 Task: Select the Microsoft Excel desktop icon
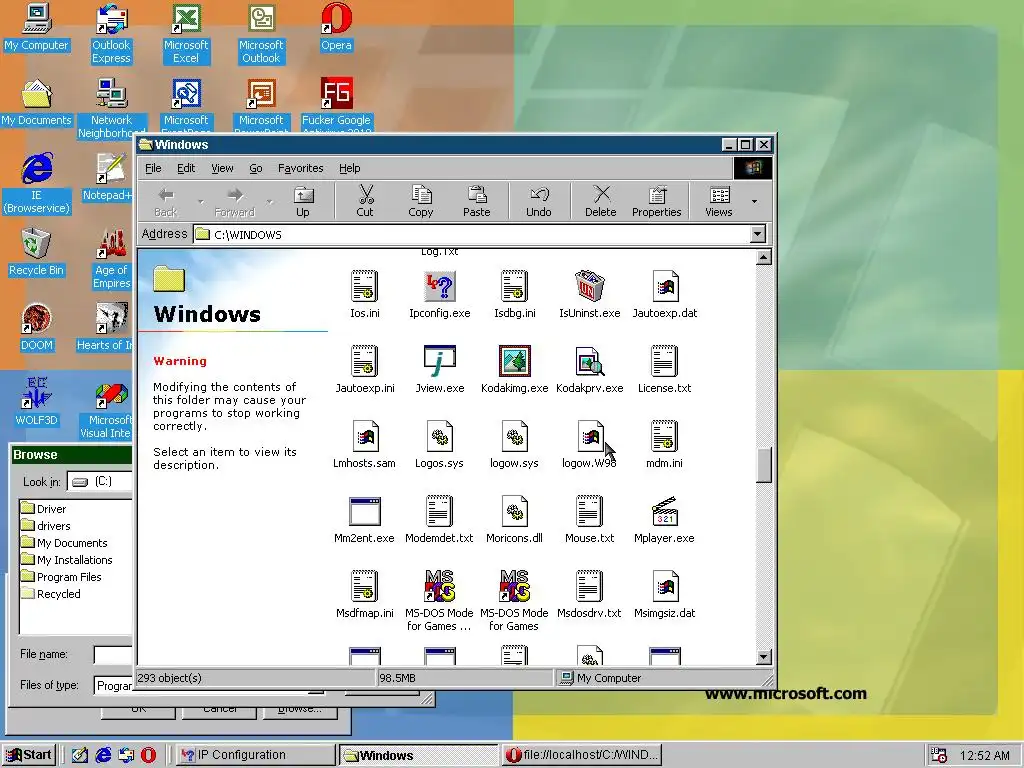[186, 34]
